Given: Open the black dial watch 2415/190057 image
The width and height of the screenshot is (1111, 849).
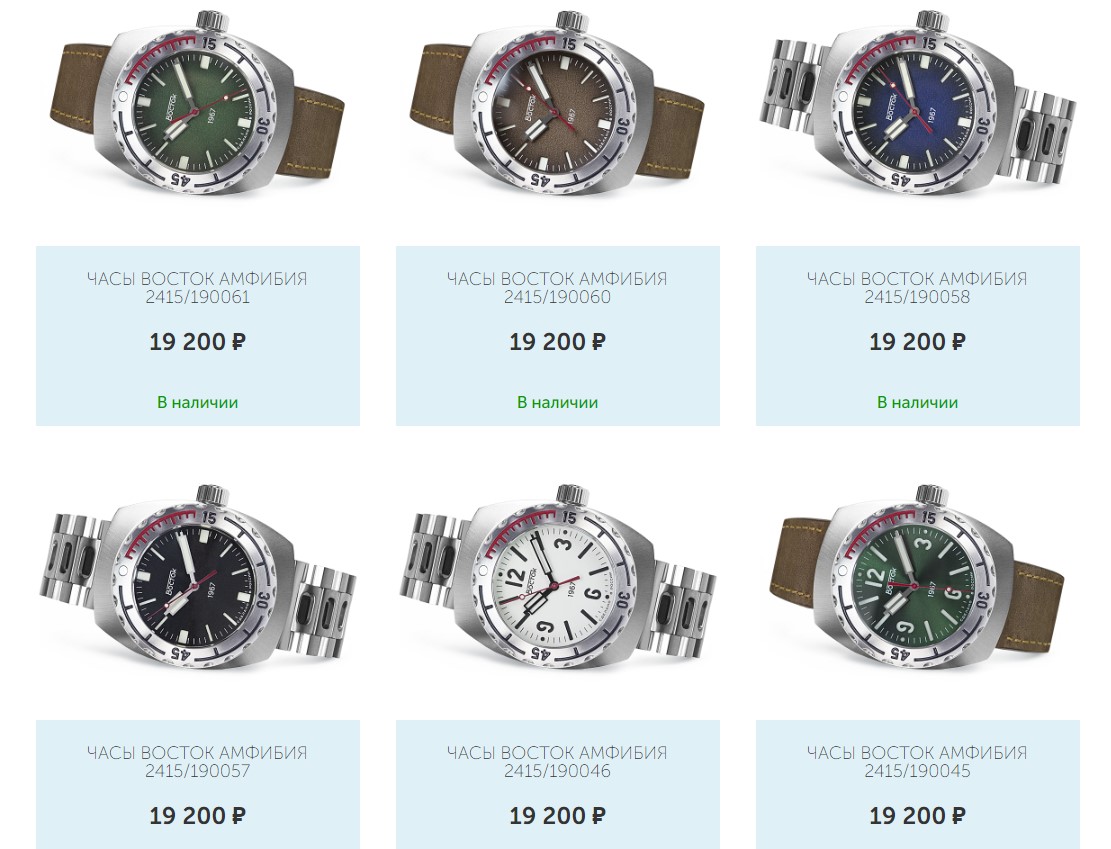Looking at the screenshot, I should click(197, 578).
